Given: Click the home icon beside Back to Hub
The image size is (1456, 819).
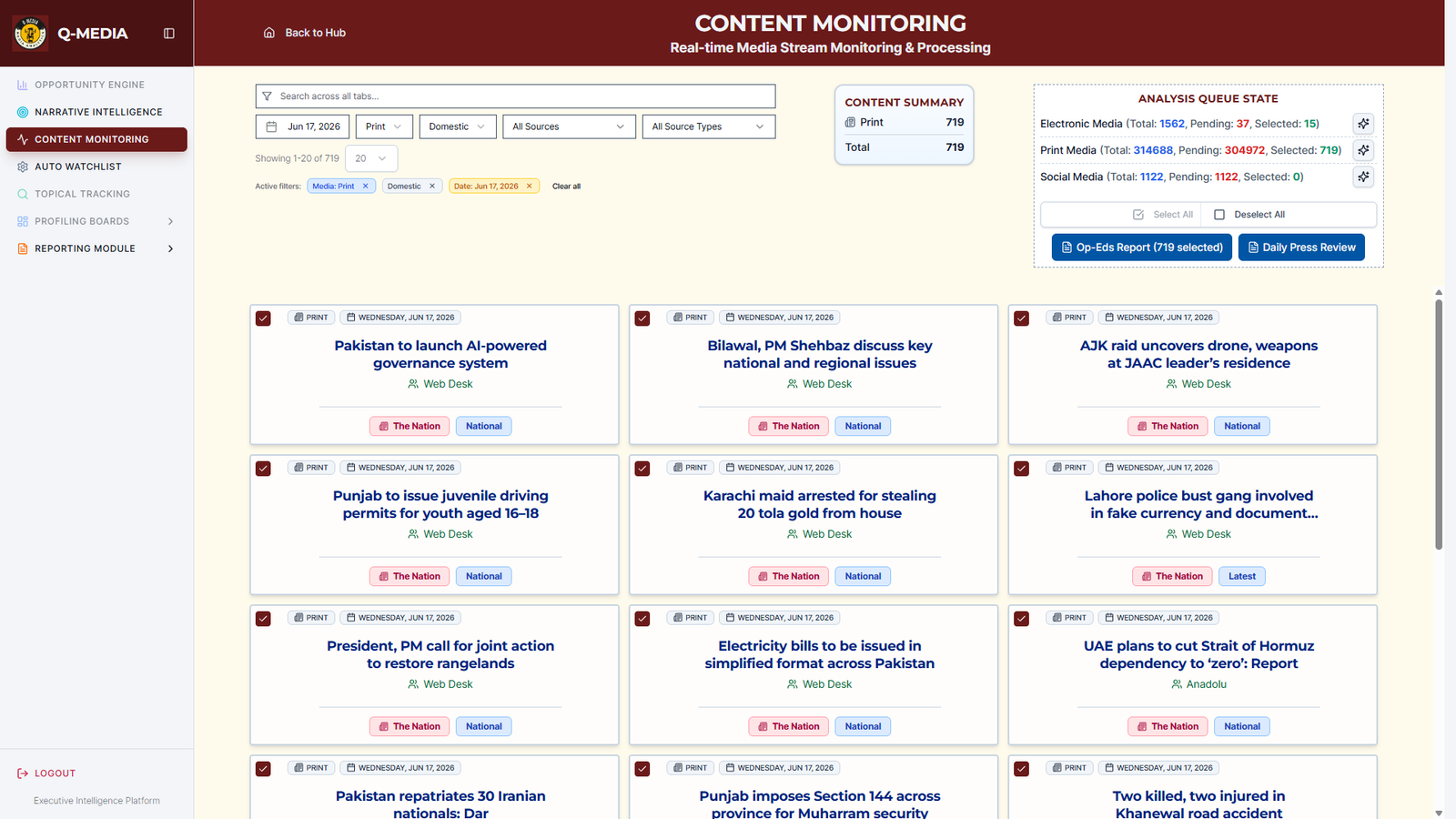Looking at the screenshot, I should [269, 33].
